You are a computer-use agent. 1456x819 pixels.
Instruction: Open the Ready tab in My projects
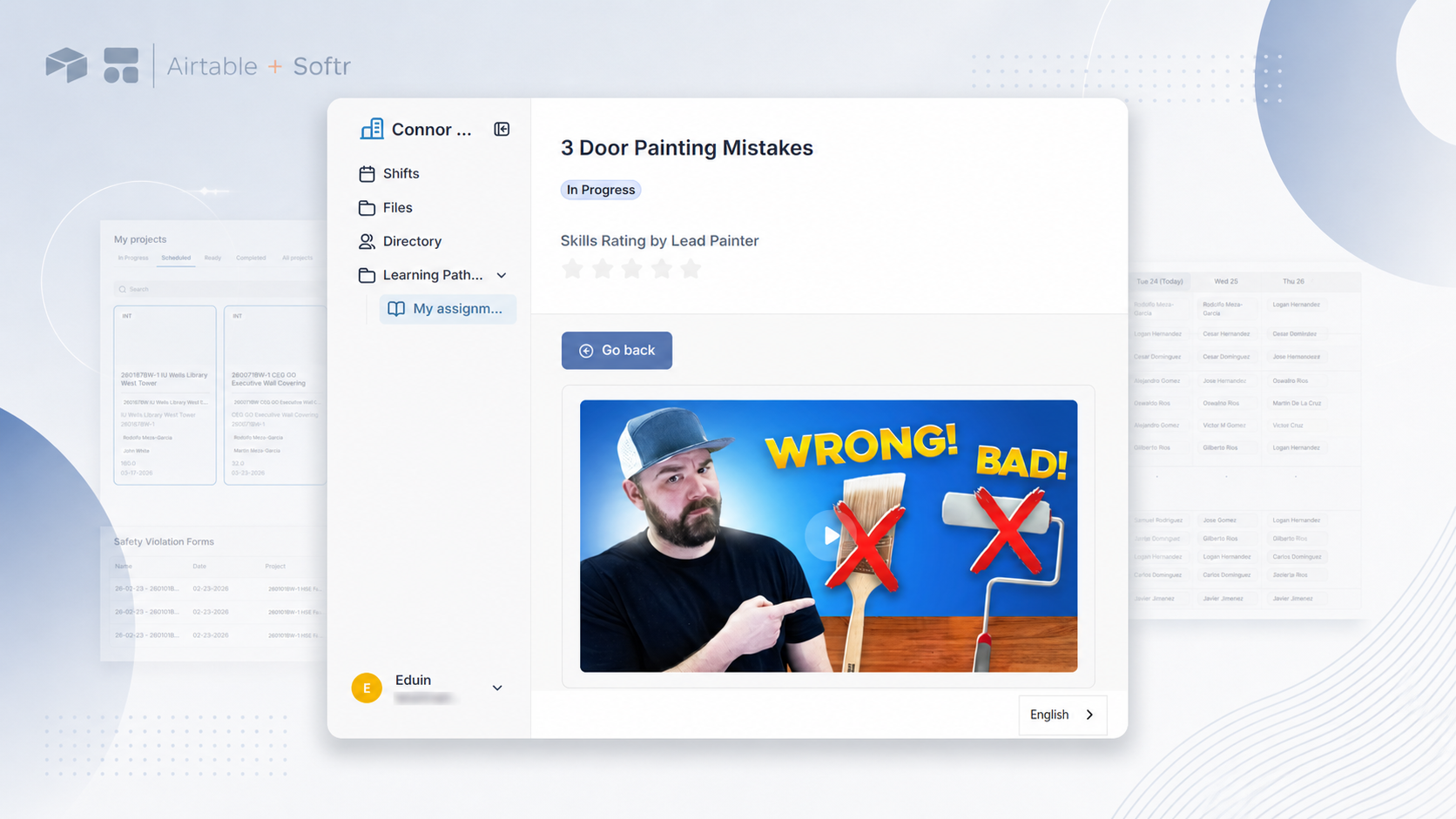coord(212,258)
